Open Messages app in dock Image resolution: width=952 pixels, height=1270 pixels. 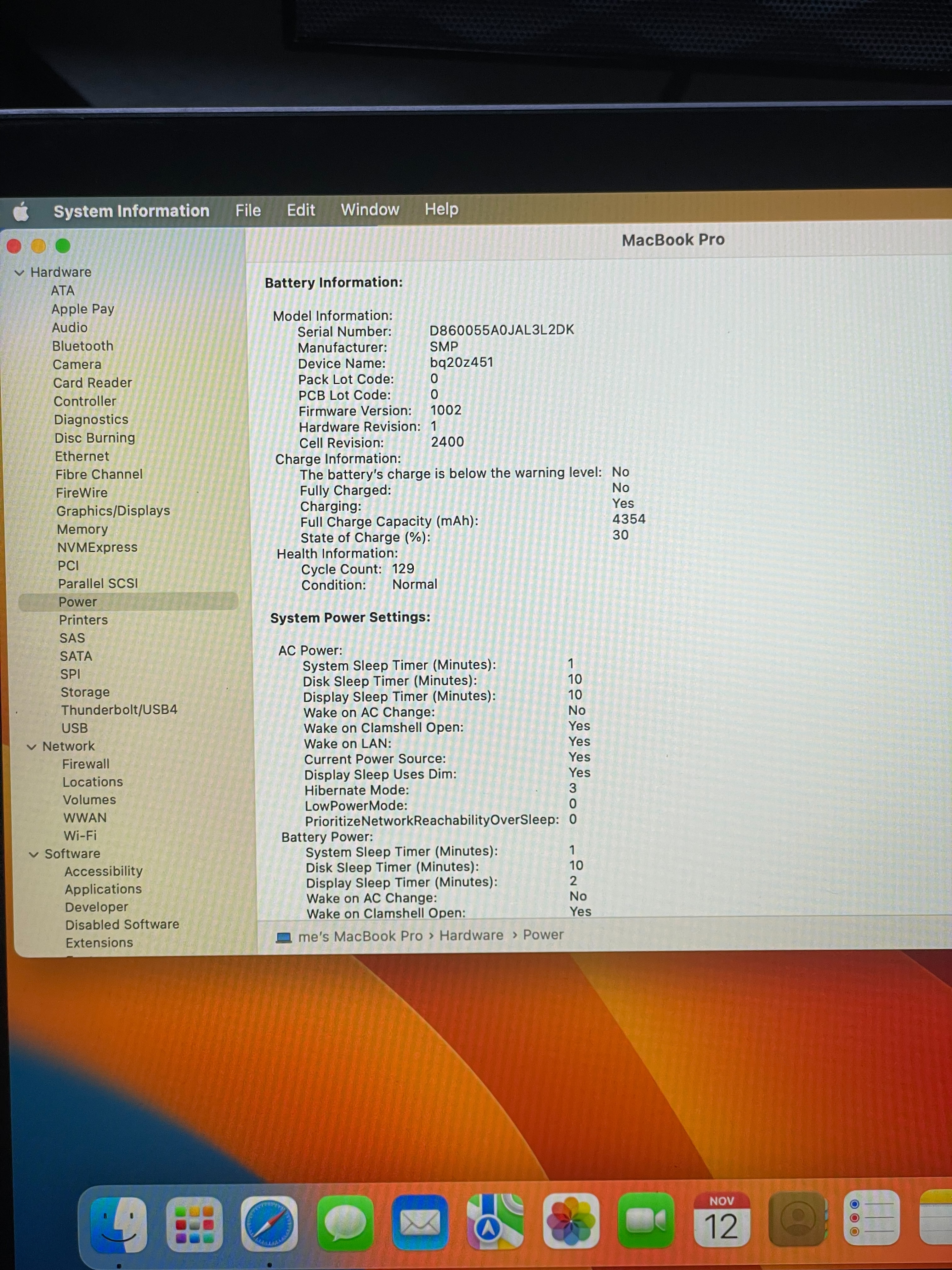point(344,1223)
